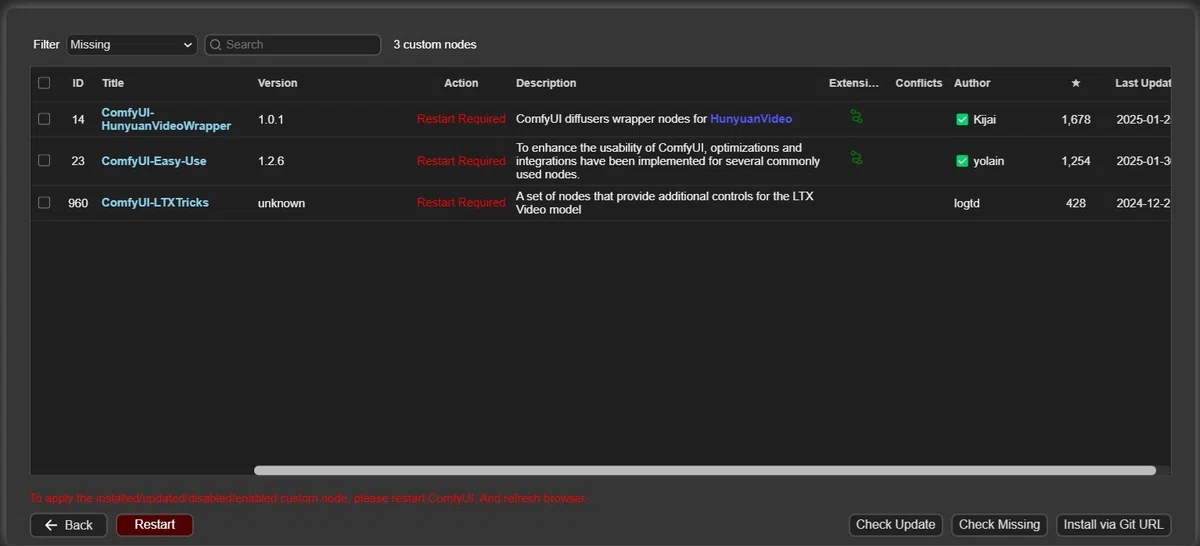
Task: Click the author name logtd
Action: [968, 203]
